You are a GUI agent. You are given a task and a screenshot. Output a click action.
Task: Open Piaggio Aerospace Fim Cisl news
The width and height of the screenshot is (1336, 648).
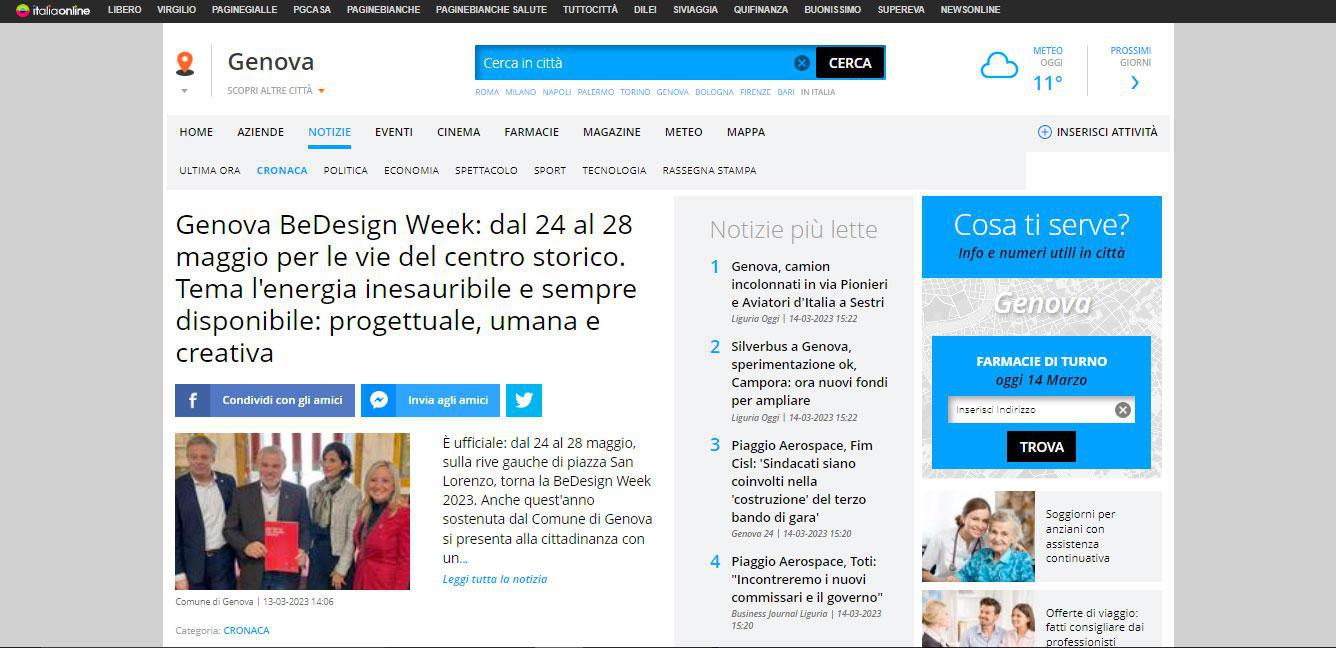pyautogui.click(x=802, y=481)
